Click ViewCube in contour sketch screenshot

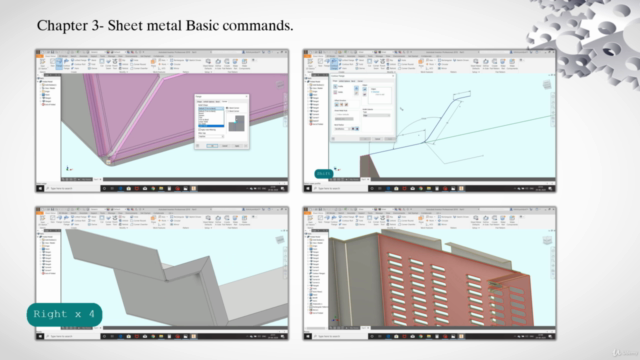[x=547, y=84]
